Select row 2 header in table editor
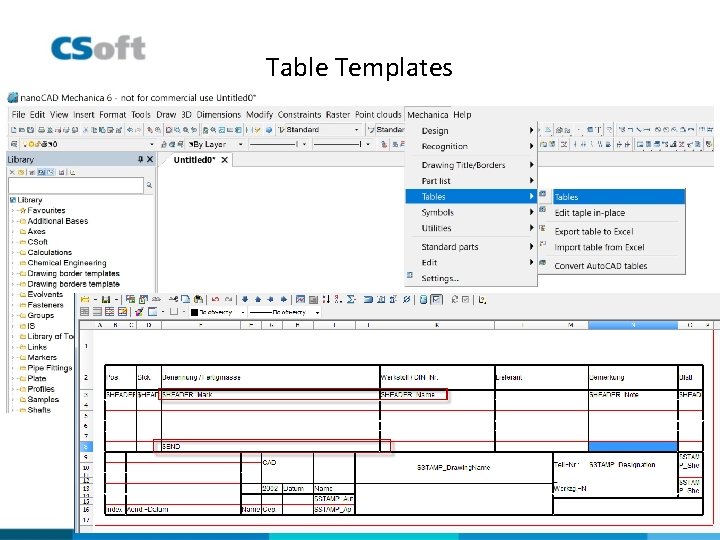 pos(86,377)
